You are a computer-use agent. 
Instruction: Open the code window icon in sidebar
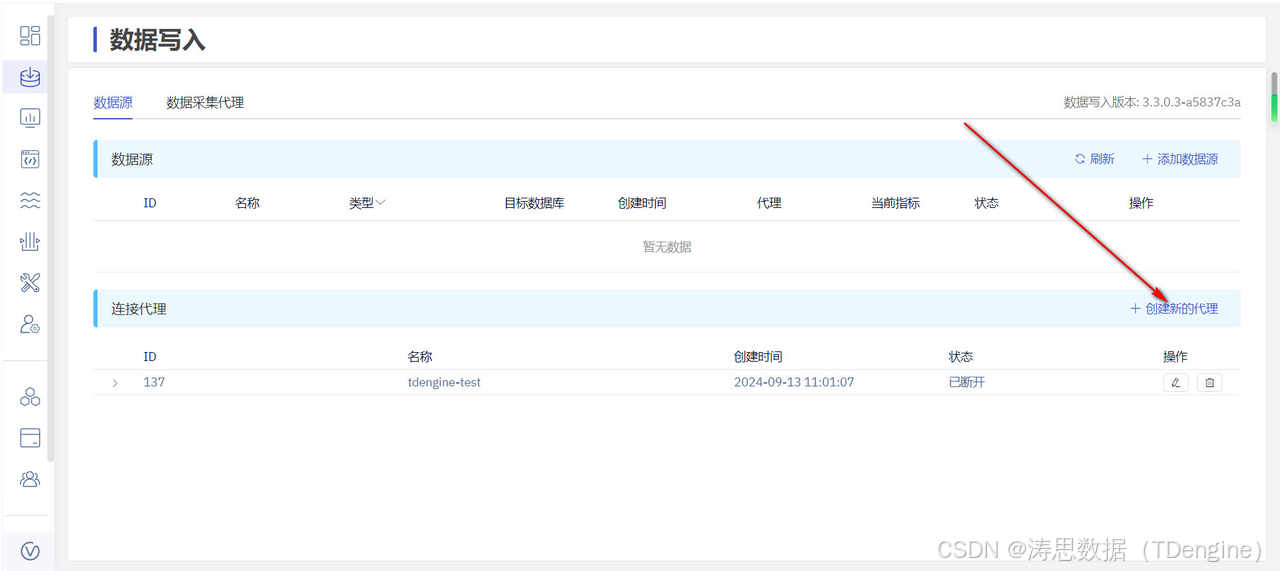(x=30, y=159)
